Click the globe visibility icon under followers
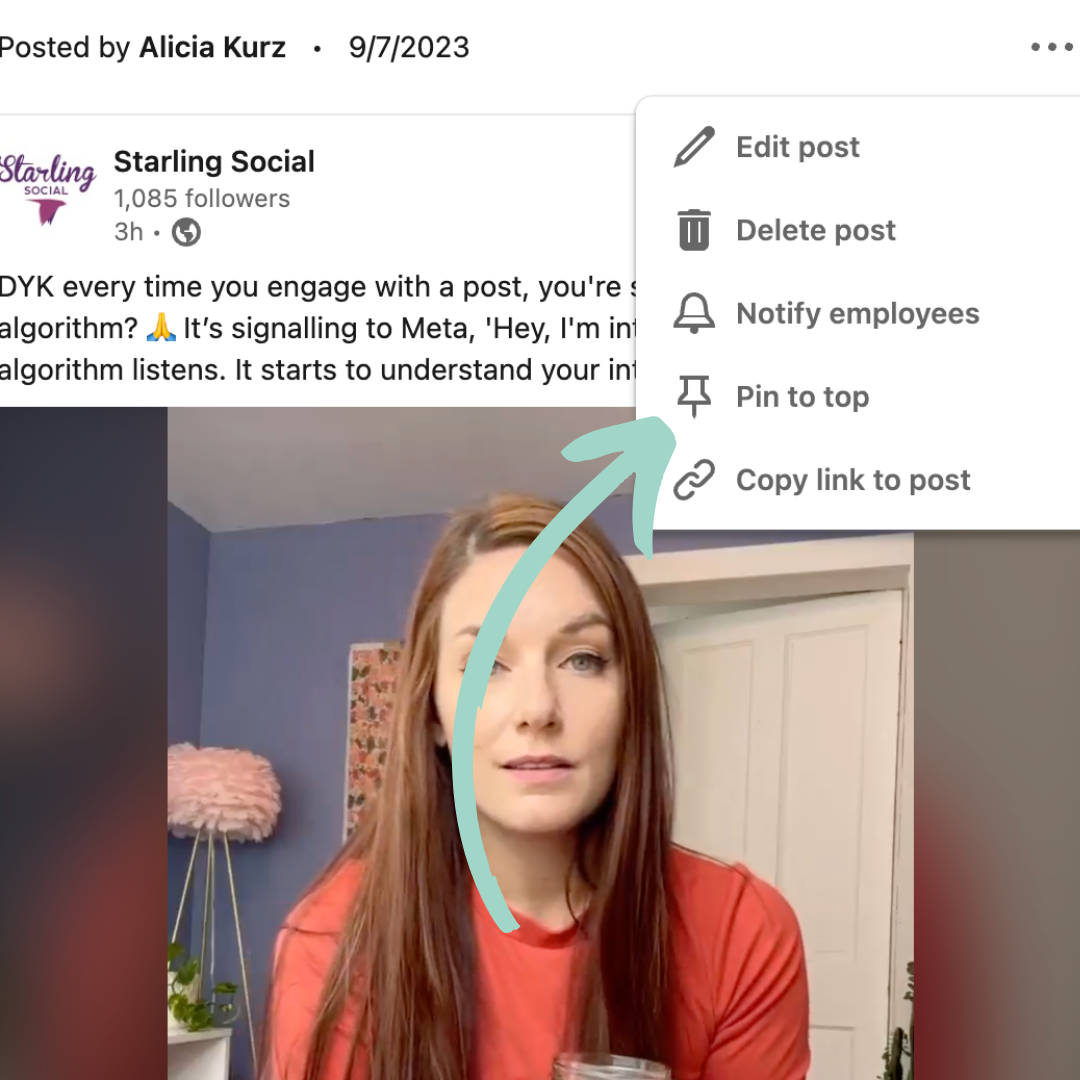 (186, 232)
